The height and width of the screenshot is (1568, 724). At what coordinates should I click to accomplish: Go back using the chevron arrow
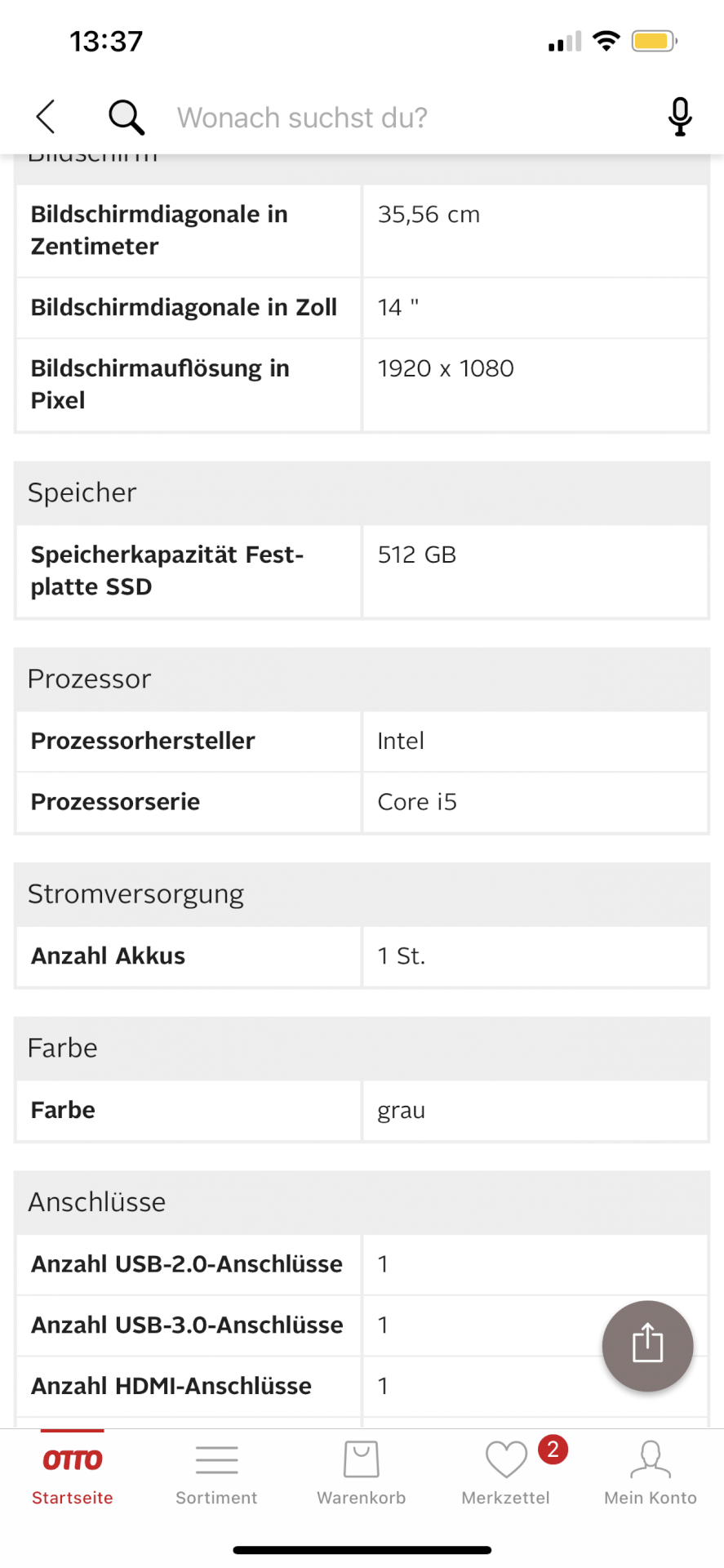45,116
